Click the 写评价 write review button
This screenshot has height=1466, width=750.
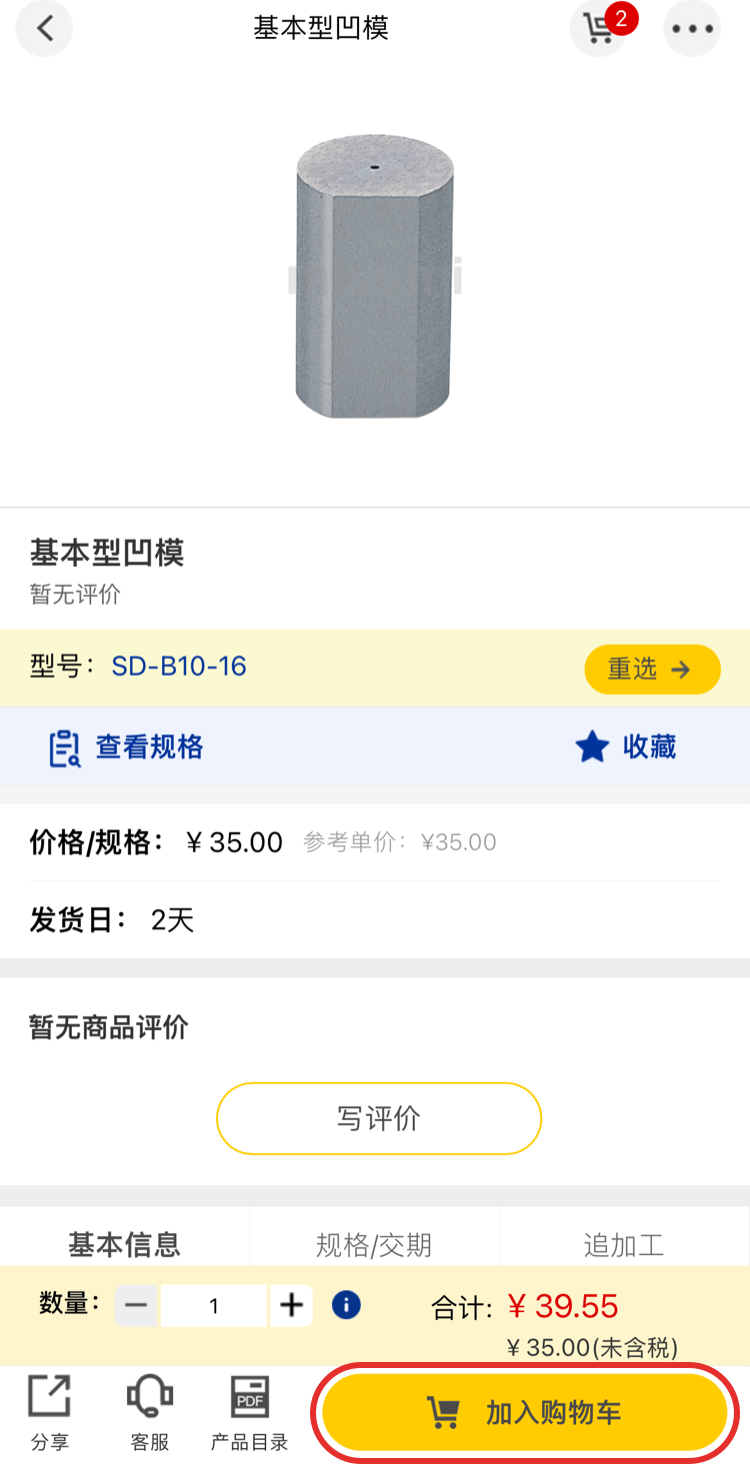378,1118
